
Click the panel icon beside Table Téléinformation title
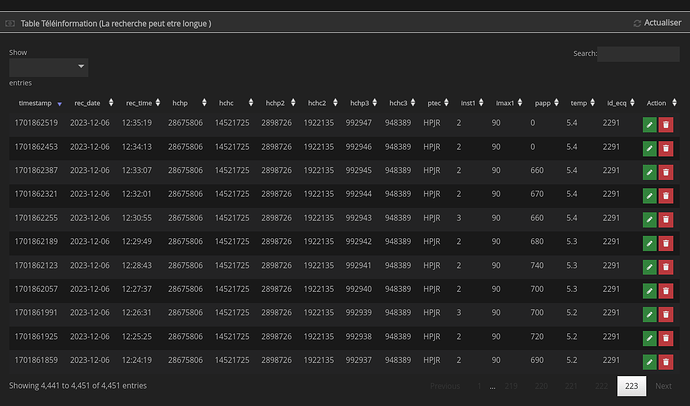(x=10, y=23)
